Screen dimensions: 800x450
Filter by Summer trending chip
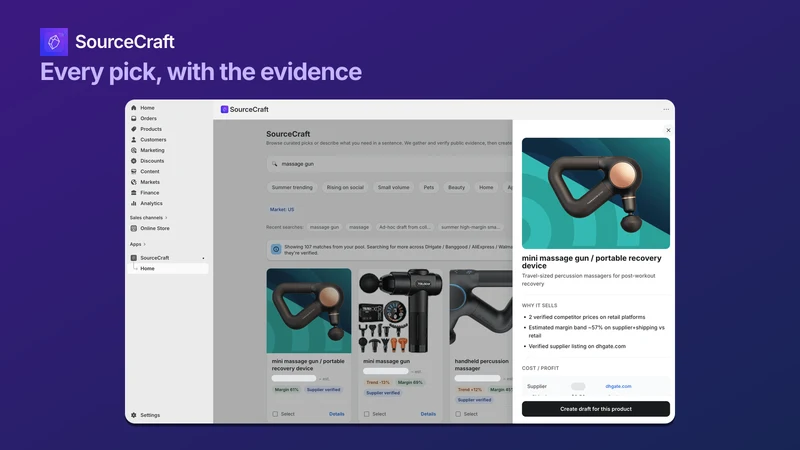pos(292,187)
